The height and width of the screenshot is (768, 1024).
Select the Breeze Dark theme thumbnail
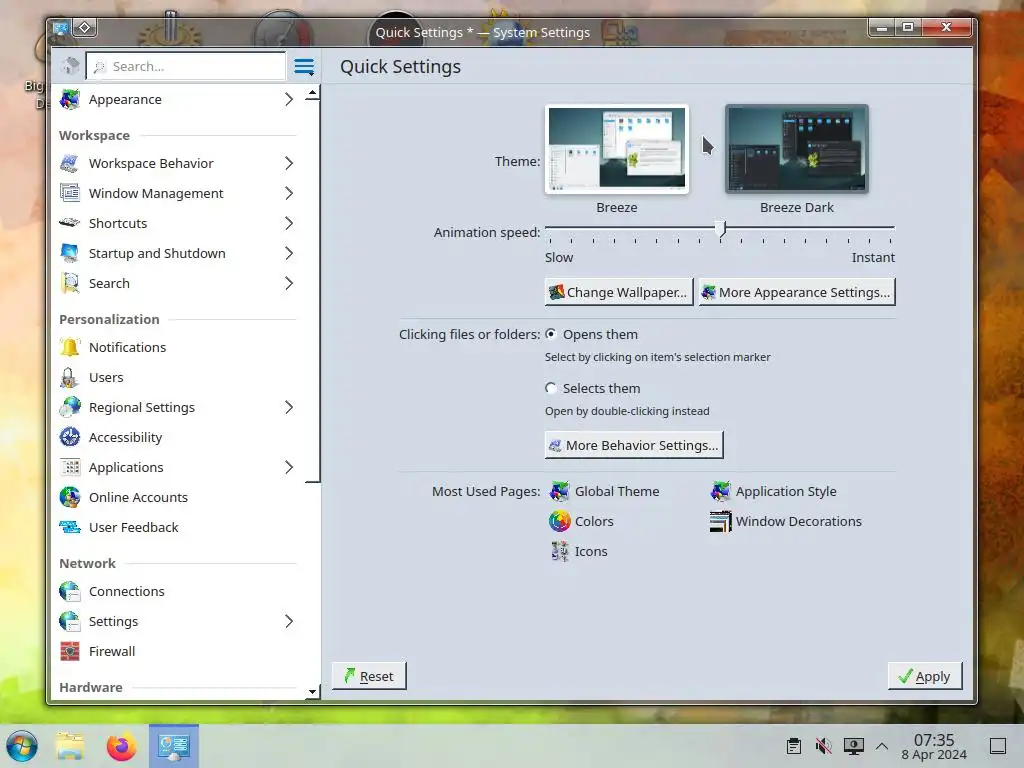(x=797, y=149)
